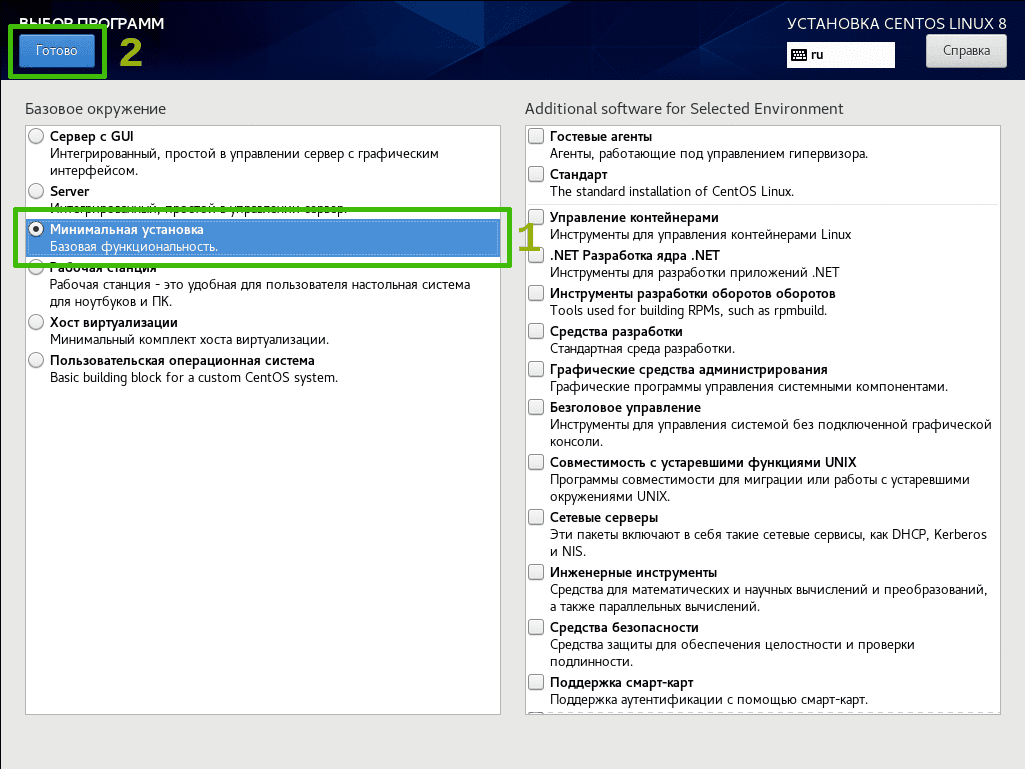Click the blue Готово button
Image resolution: width=1025 pixels, height=769 pixels.
tap(57, 50)
